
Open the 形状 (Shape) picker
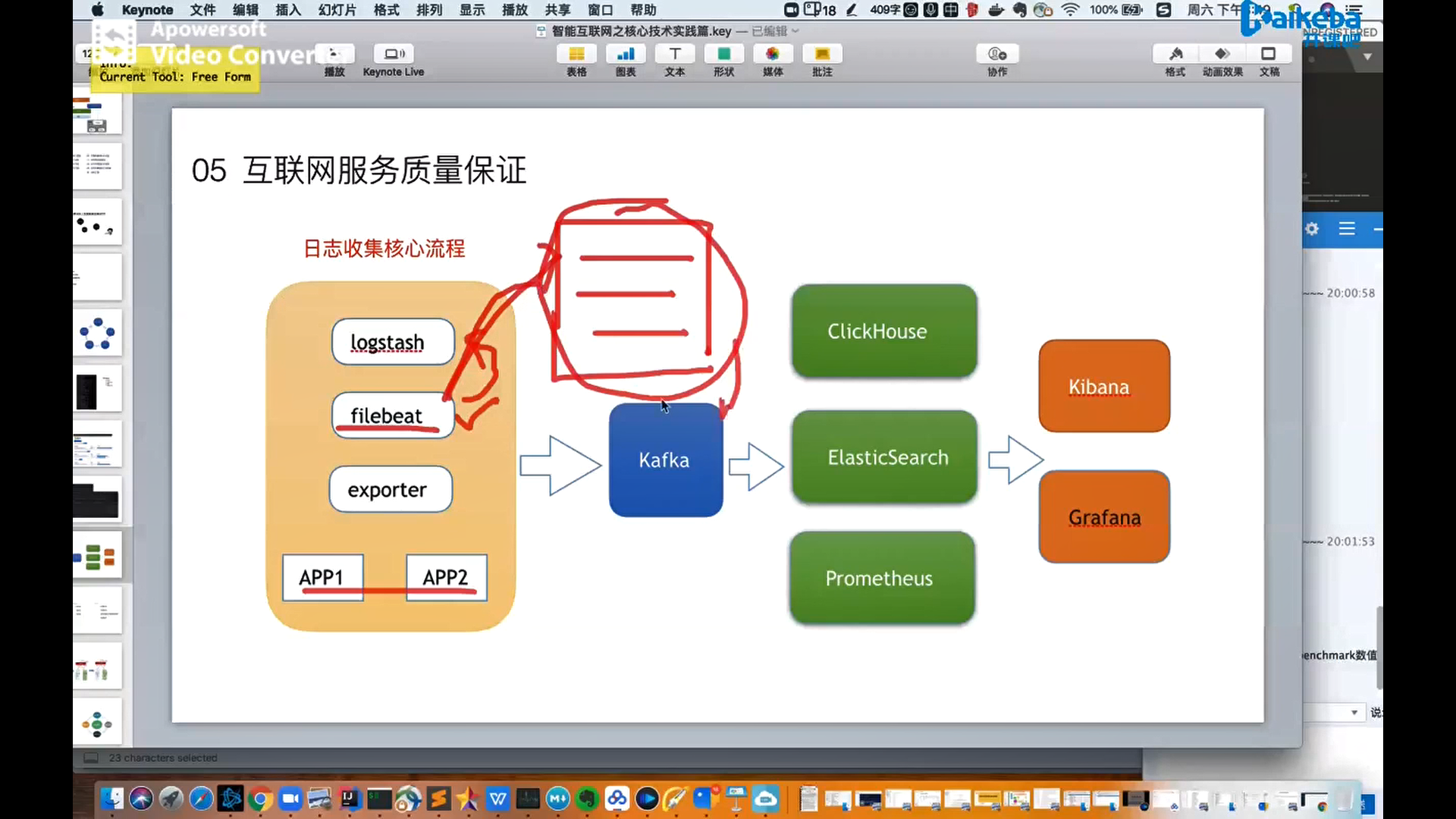coord(723,55)
